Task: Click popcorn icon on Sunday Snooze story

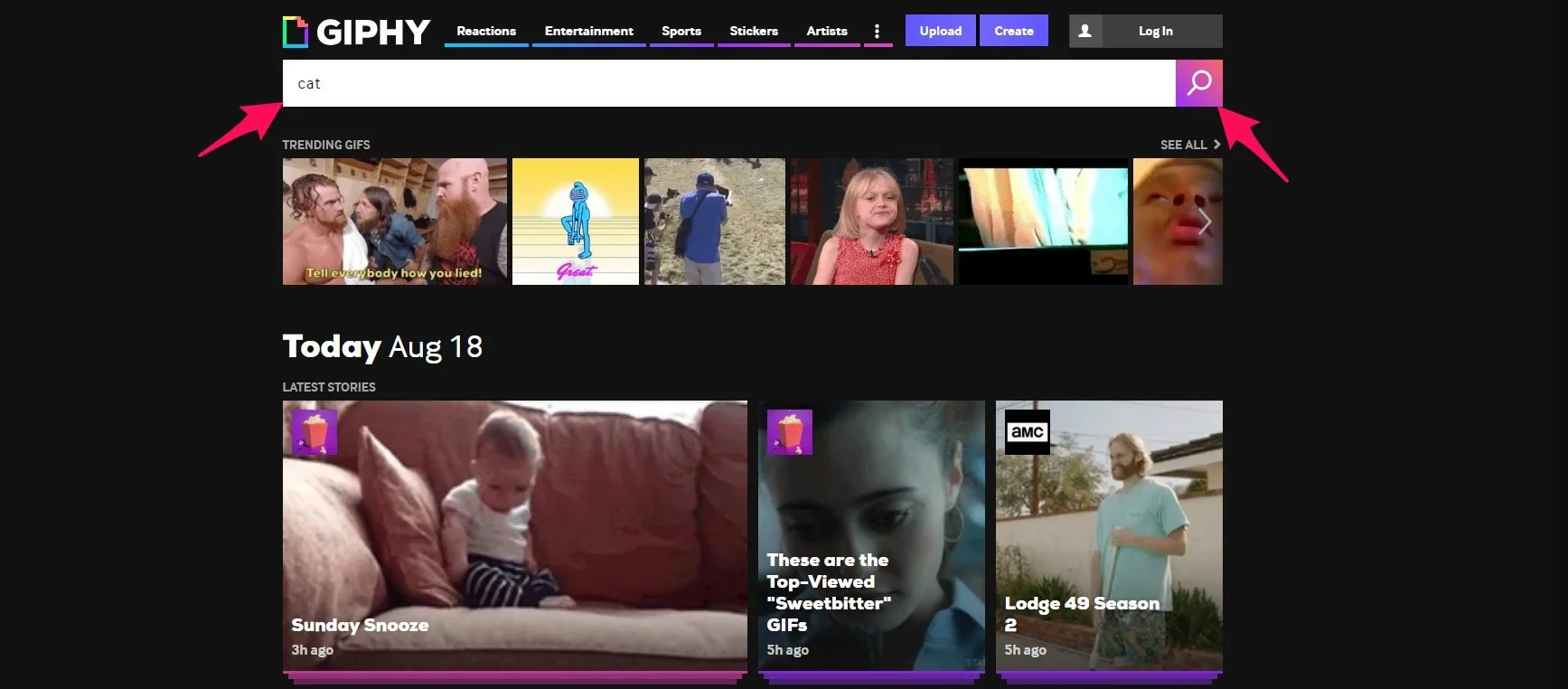Action: (315, 432)
